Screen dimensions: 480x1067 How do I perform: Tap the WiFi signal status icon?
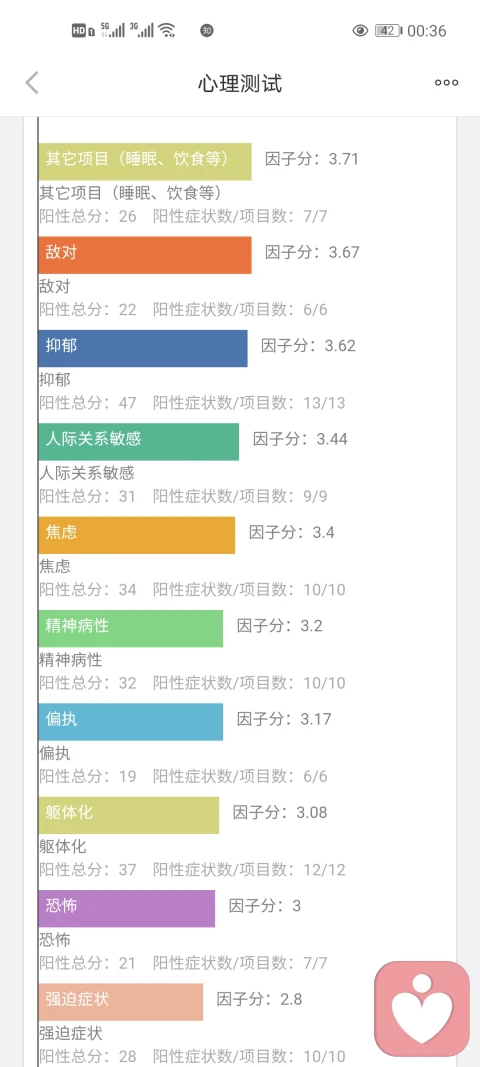click(x=167, y=30)
